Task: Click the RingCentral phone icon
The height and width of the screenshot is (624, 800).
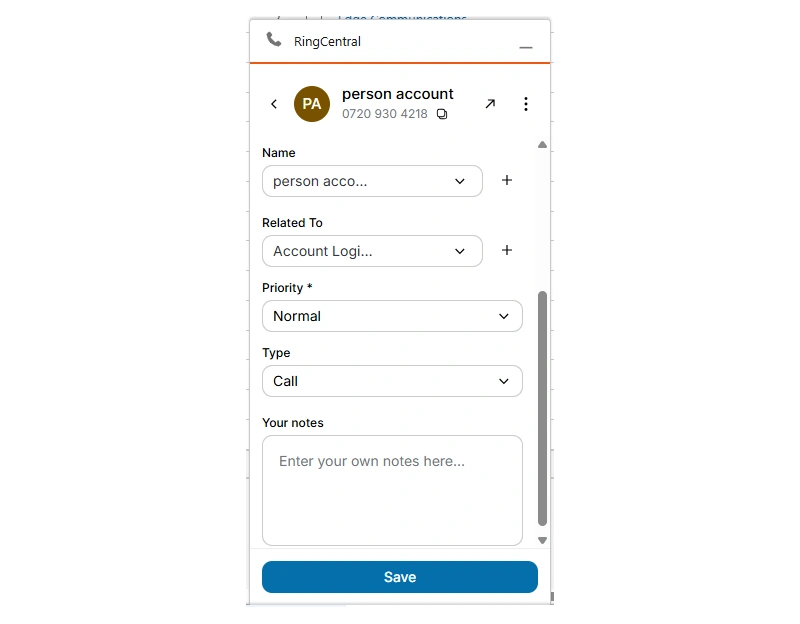Action: point(273,40)
